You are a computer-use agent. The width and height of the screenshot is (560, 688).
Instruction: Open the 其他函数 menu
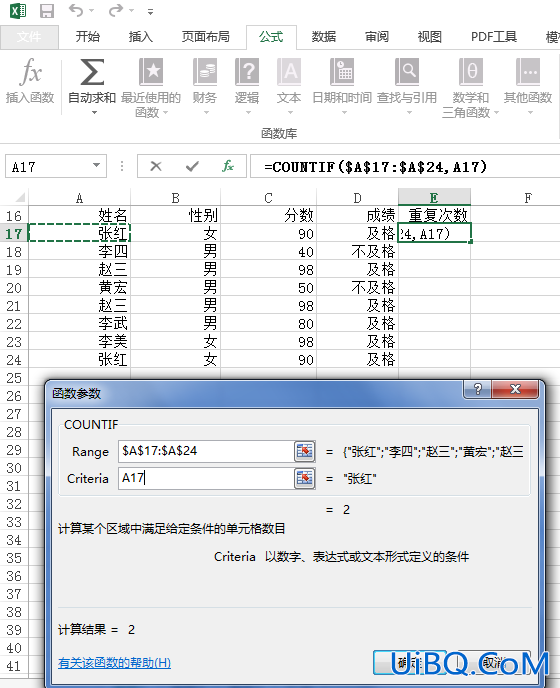pos(528,86)
